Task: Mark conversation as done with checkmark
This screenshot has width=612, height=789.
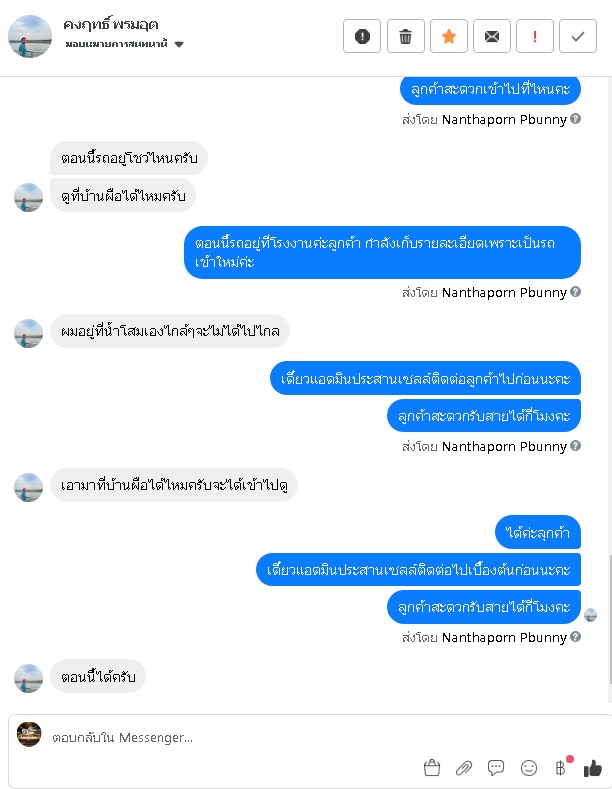Action: click(578, 36)
